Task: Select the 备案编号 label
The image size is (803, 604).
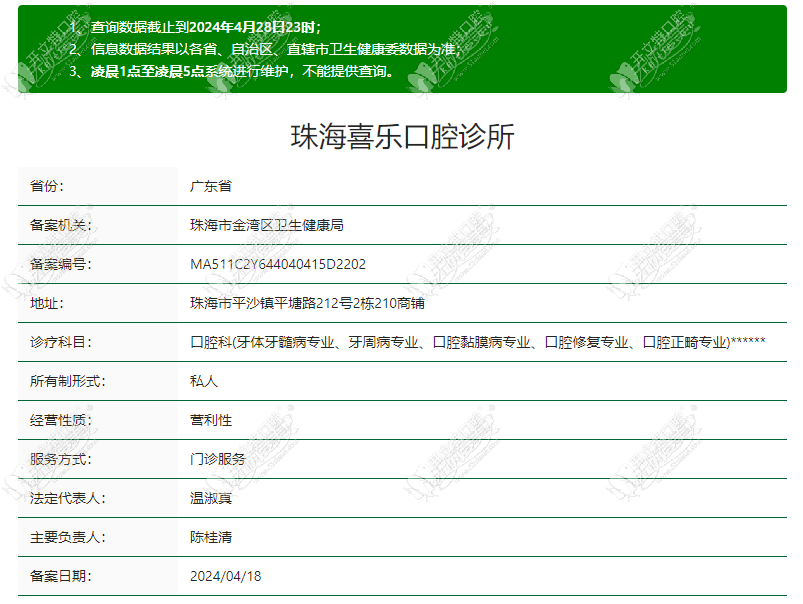Action: (60, 264)
